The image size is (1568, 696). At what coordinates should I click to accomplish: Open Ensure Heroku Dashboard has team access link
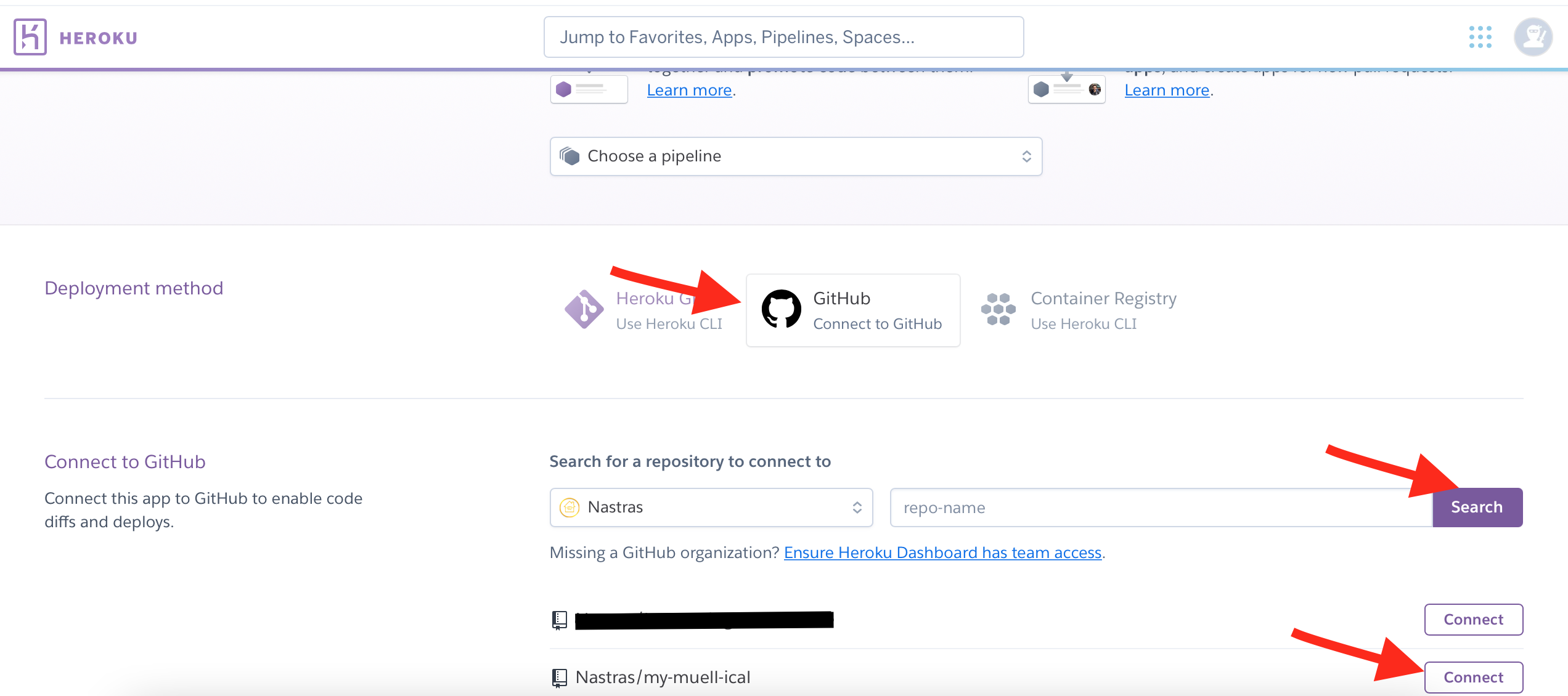(942, 552)
